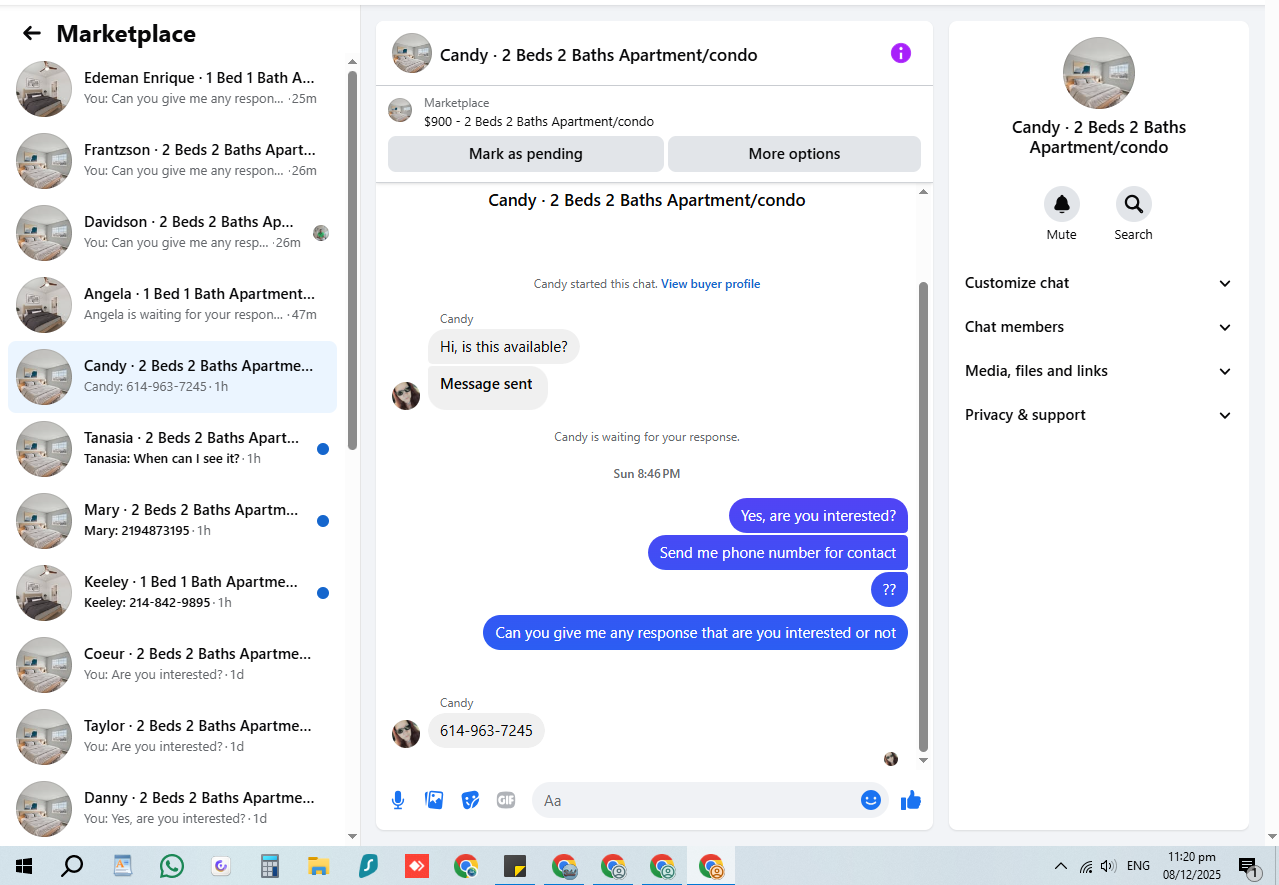Open Edeman Enrique conversation
1279x885 pixels.
pyautogui.click(x=172, y=89)
